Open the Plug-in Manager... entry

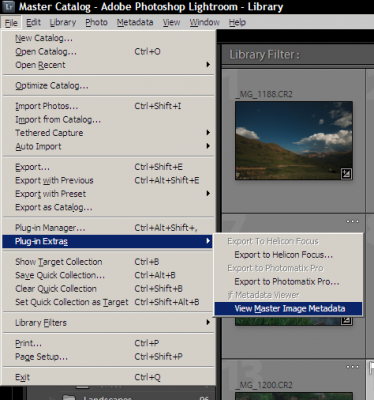pos(109,228)
